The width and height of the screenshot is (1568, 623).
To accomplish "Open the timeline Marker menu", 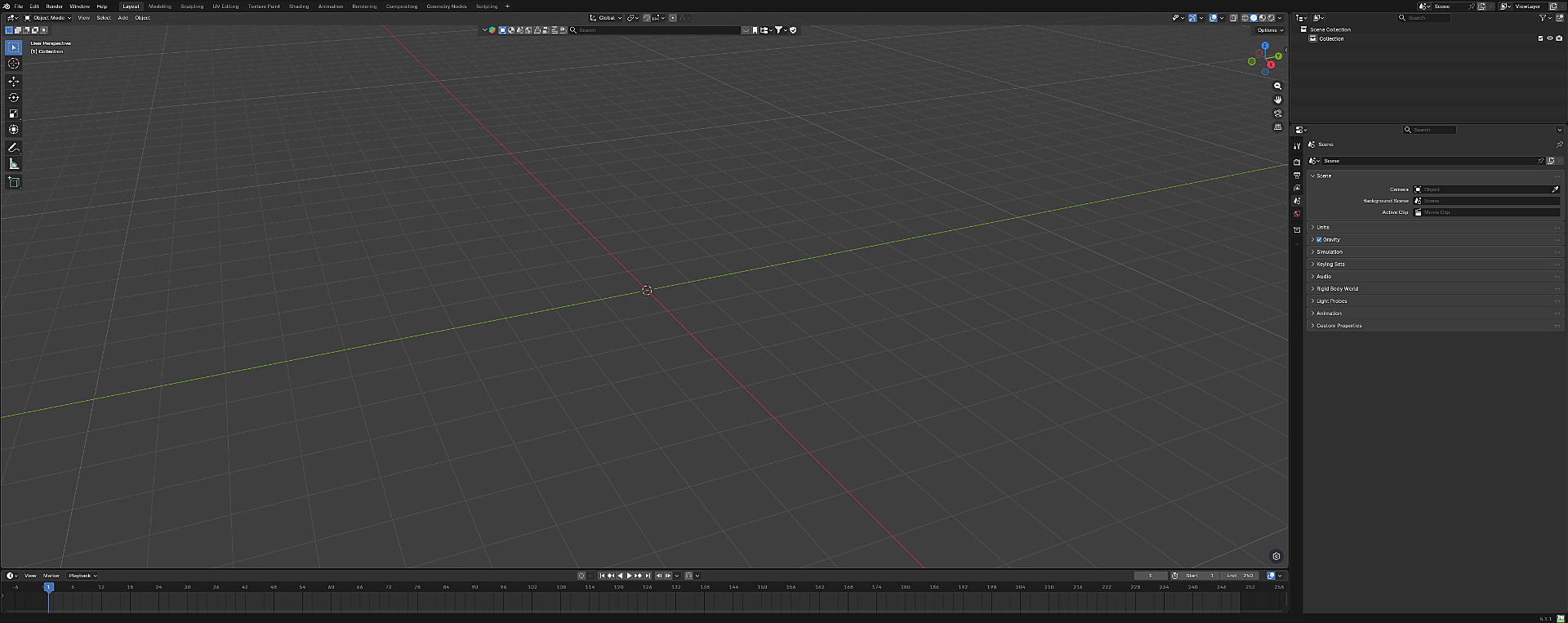I will 51,576.
